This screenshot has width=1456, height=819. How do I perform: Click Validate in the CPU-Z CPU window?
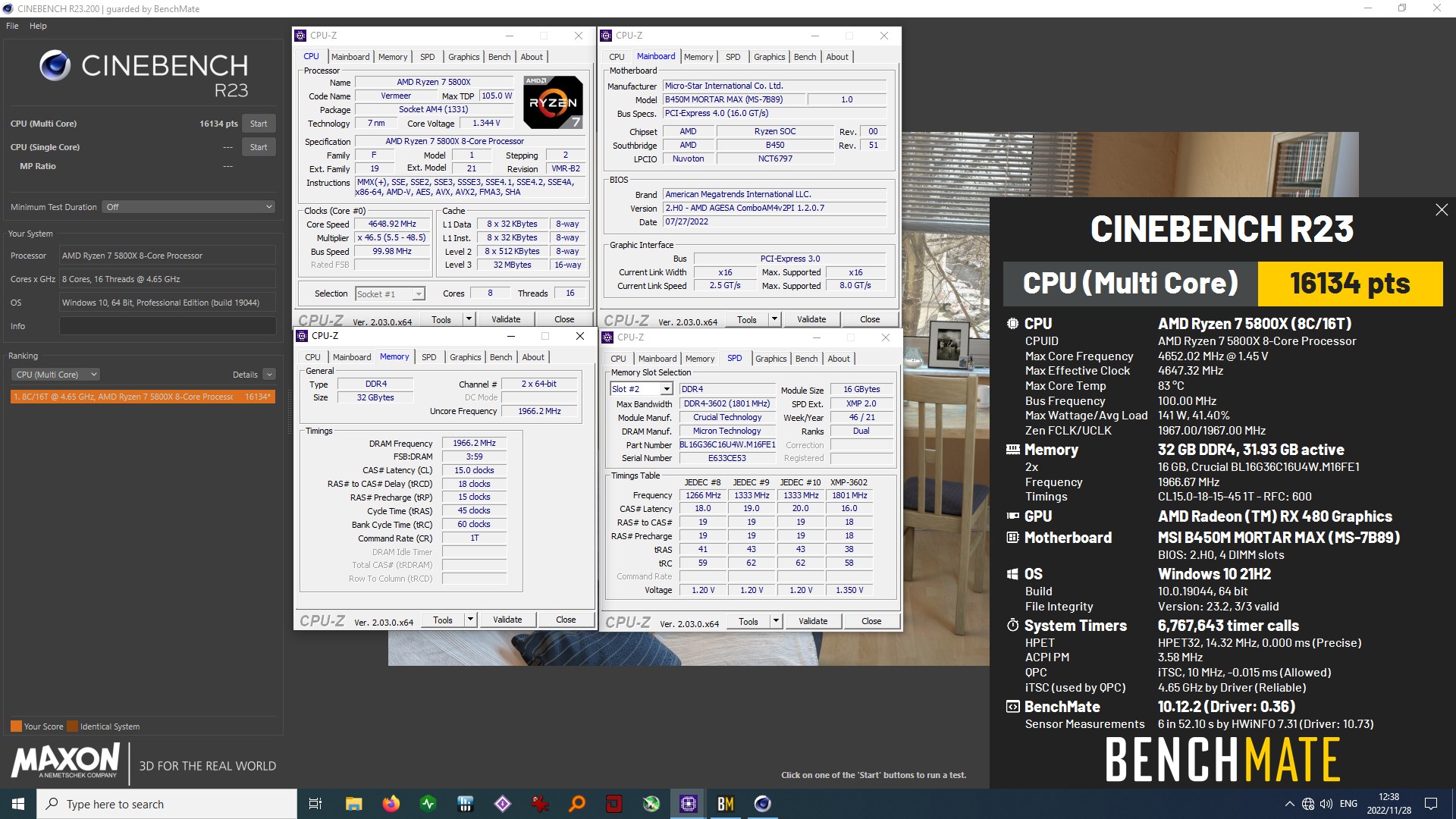[x=506, y=319]
